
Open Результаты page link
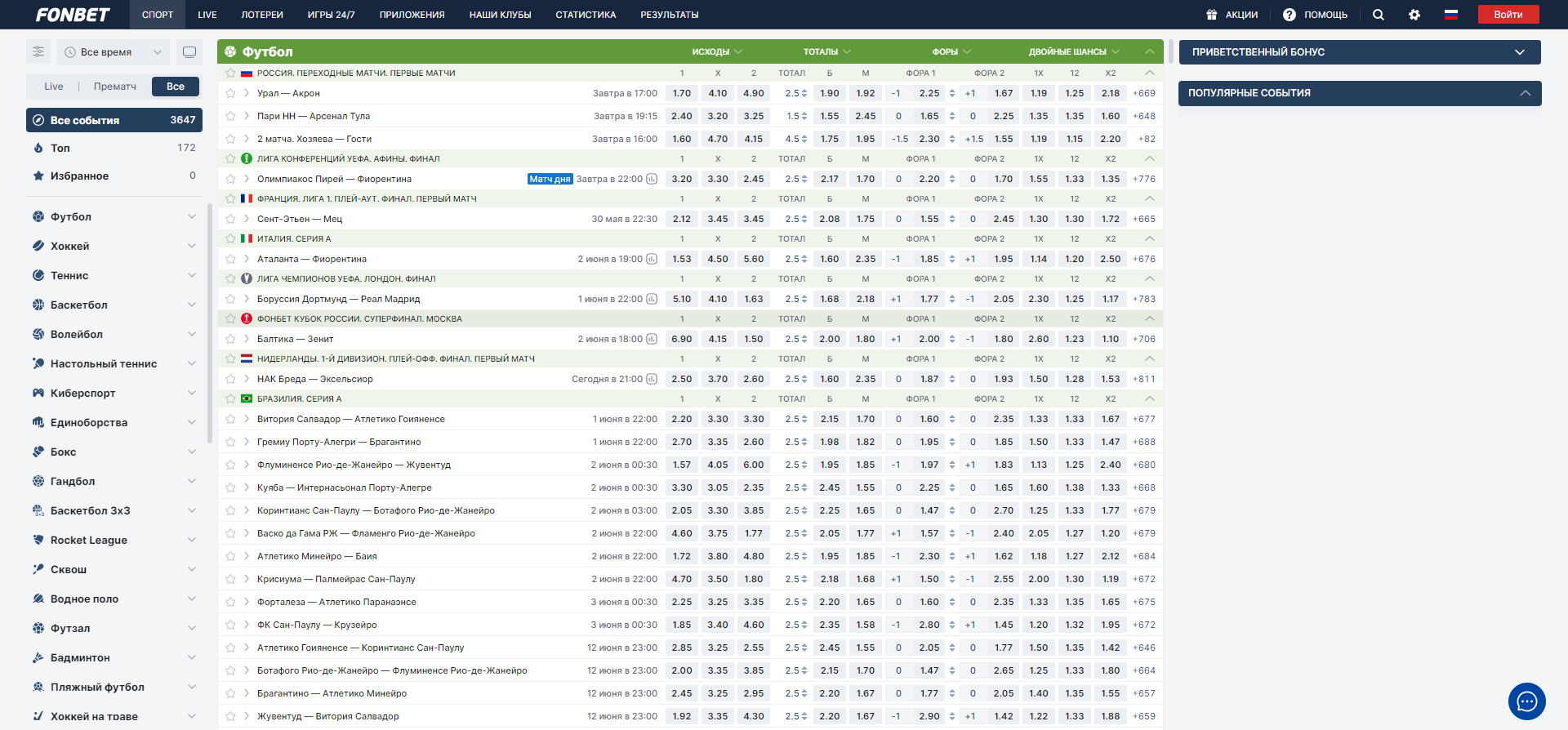coord(670,15)
